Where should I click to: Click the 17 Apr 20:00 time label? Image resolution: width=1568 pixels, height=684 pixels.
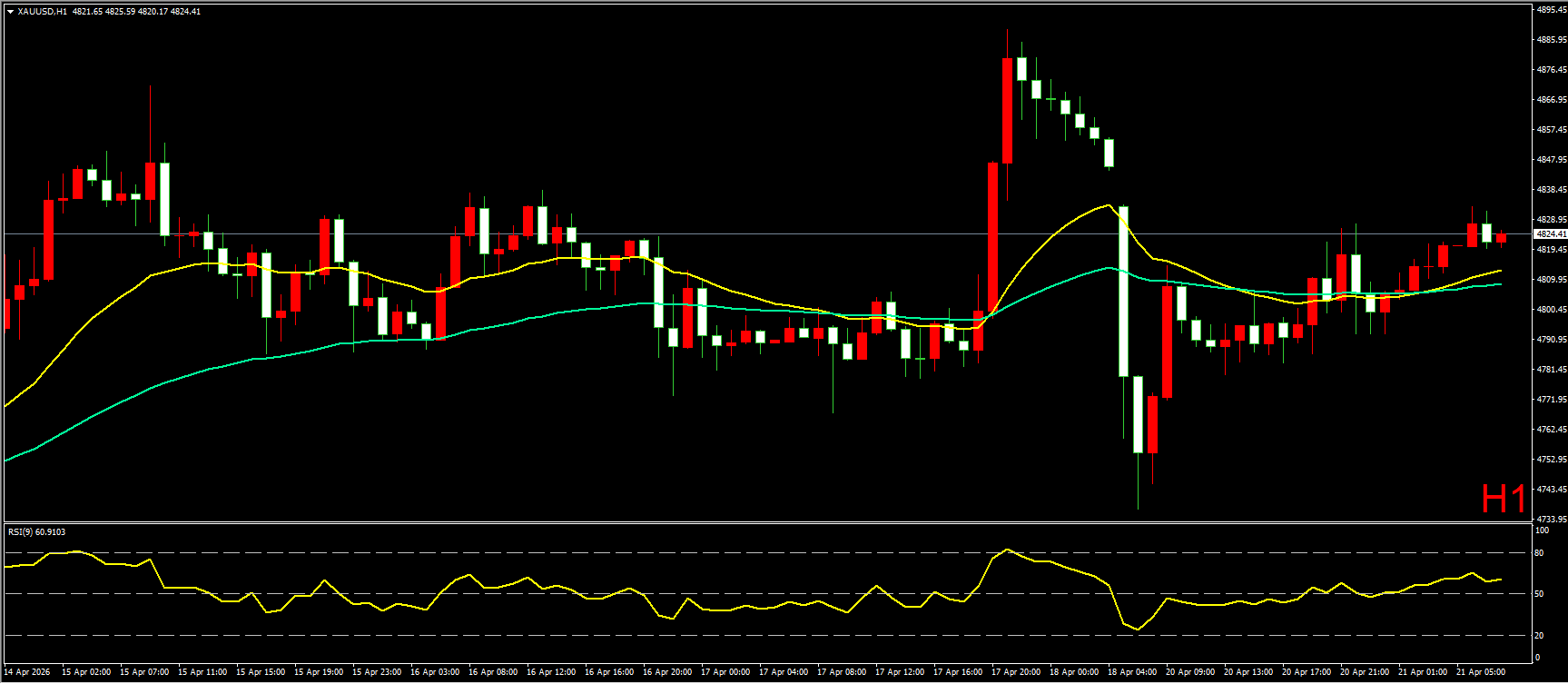1016,672
